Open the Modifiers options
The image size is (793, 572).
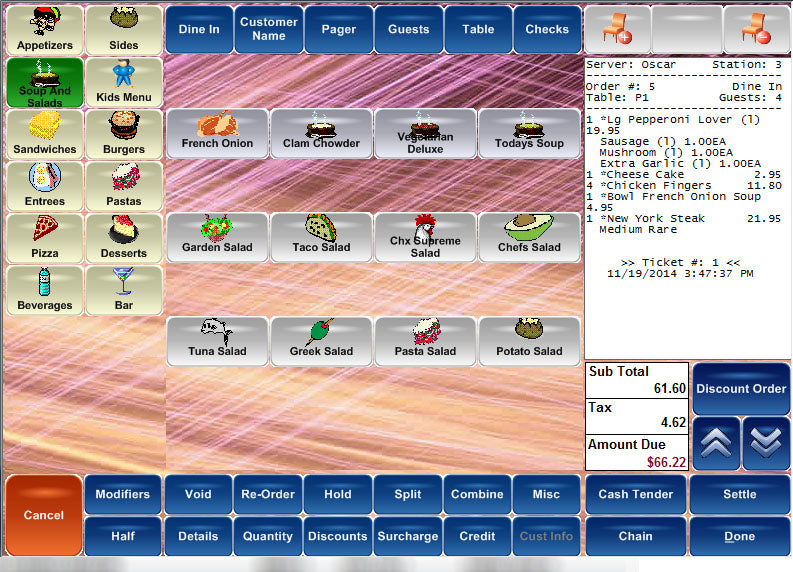tap(123, 494)
